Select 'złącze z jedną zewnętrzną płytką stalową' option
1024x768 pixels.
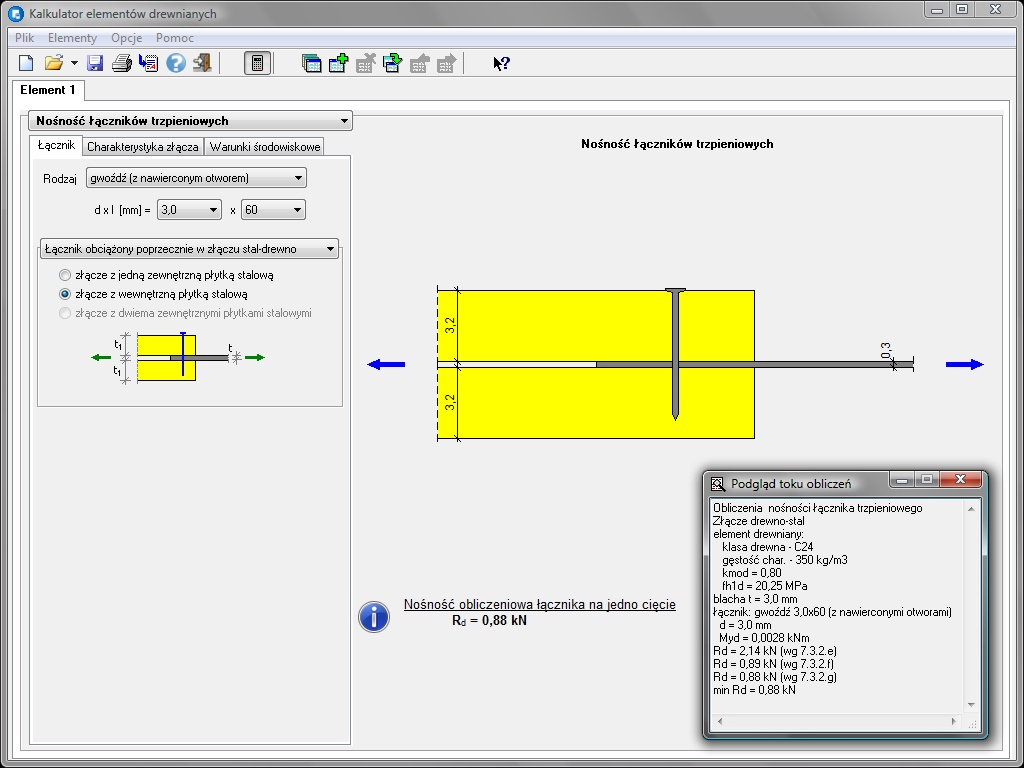coord(65,275)
